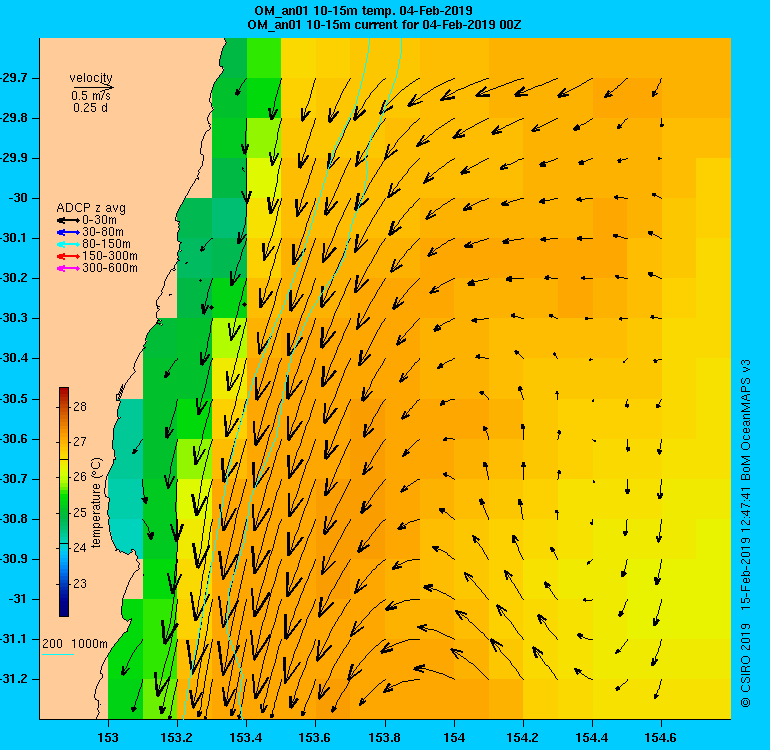Screen dimensions: 770x750
Task: Click the latitude label -29.9
Action: coord(14,158)
